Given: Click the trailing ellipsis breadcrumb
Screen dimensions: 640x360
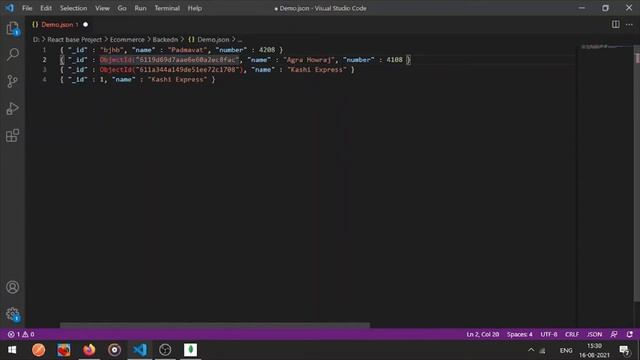Looking at the screenshot, I should click(x=240, y=40).
